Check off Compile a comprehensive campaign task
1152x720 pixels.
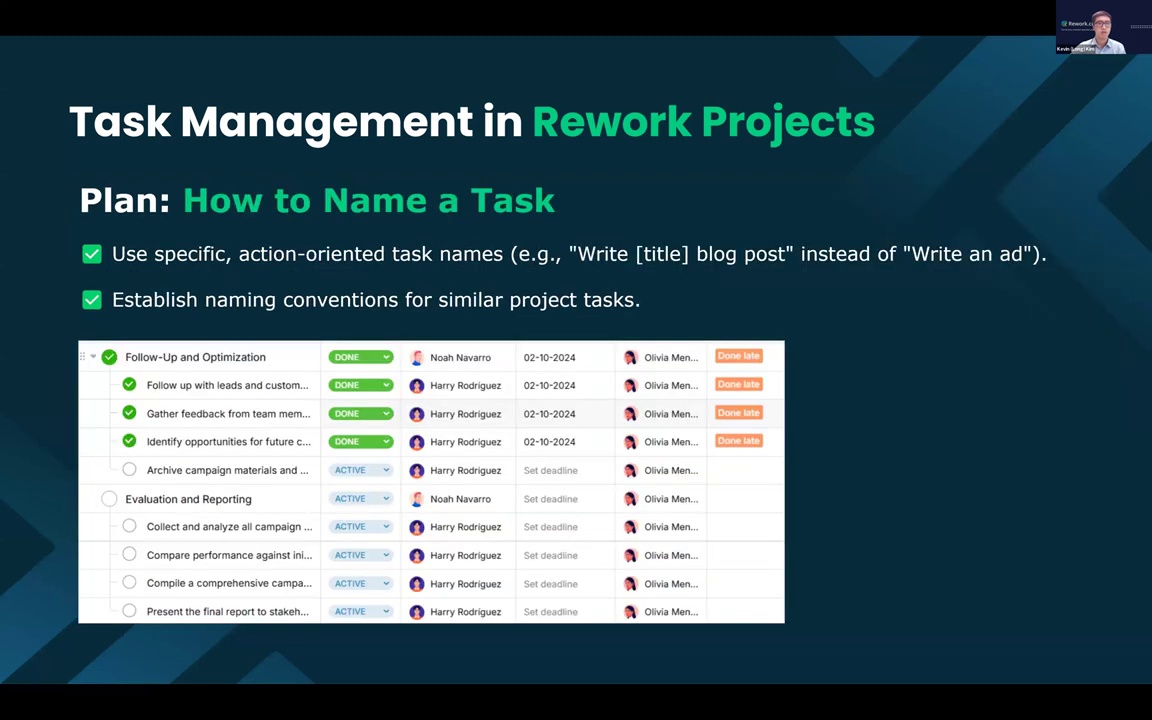point(129,583)
